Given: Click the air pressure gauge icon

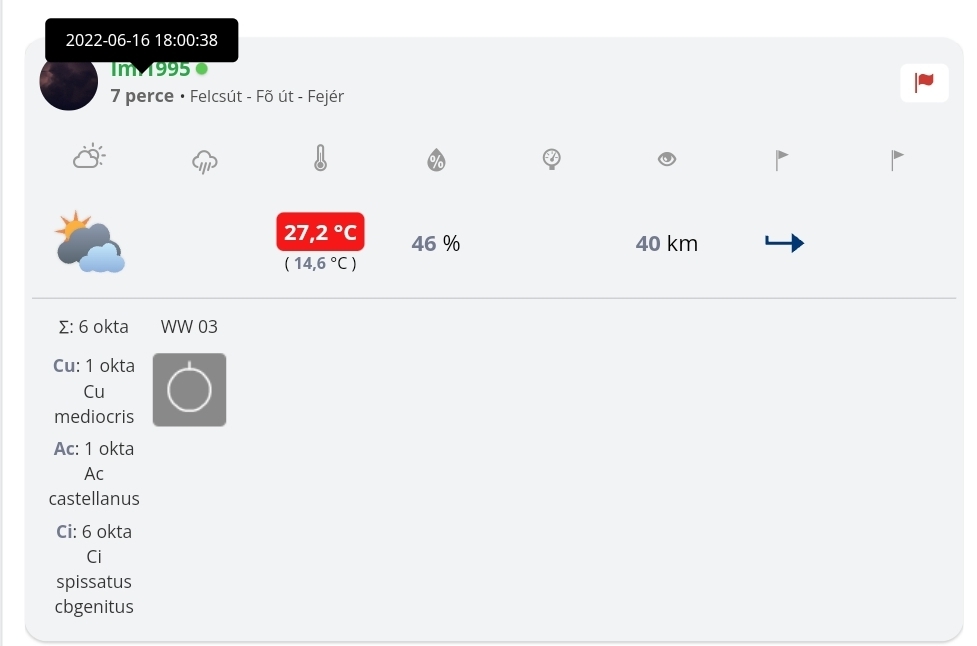Looking at the screenshot, I should [550, 159].
